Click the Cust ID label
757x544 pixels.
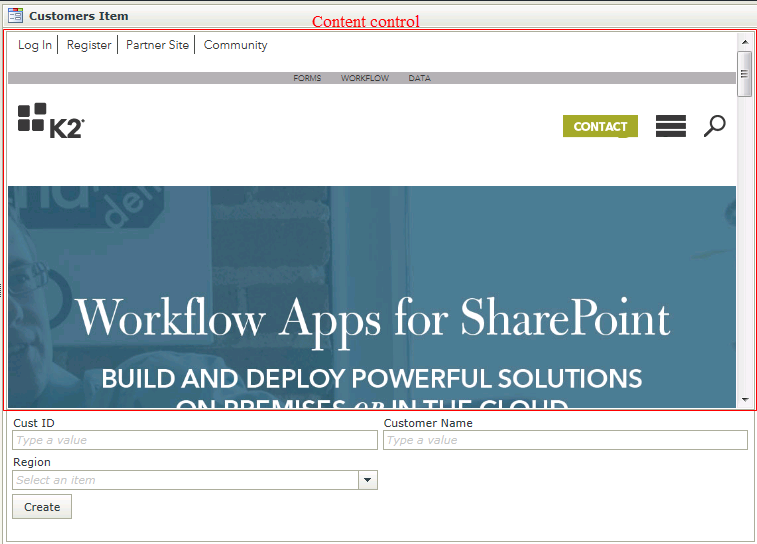[x=34, y=423]
